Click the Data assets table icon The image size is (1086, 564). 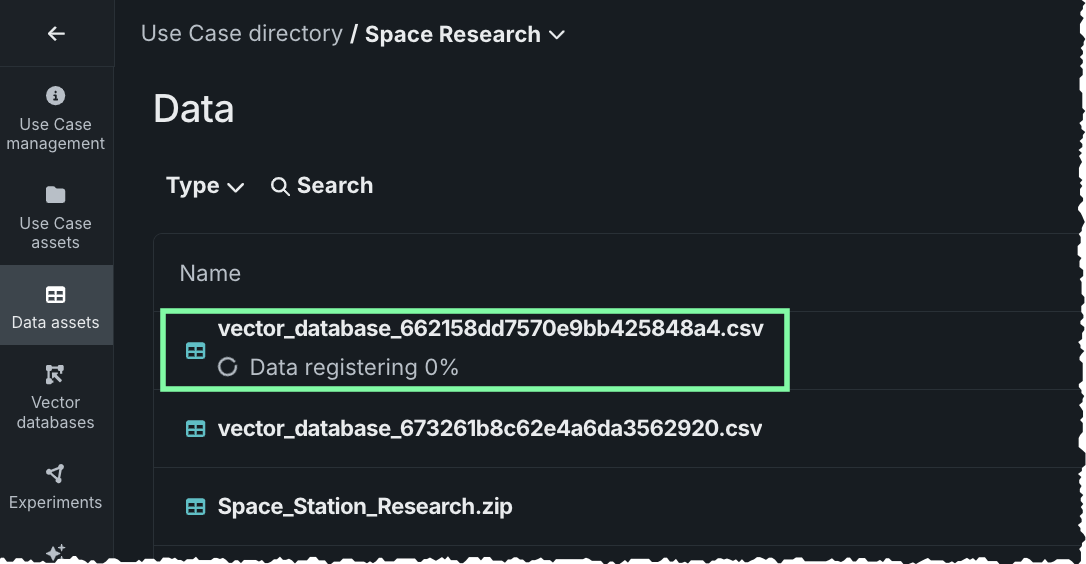click(56, 295)
